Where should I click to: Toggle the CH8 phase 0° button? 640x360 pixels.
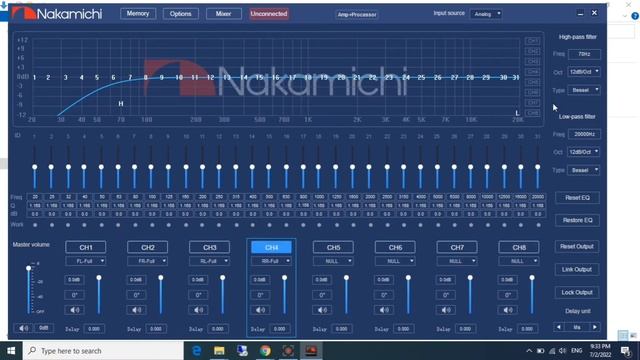point(508,295)
